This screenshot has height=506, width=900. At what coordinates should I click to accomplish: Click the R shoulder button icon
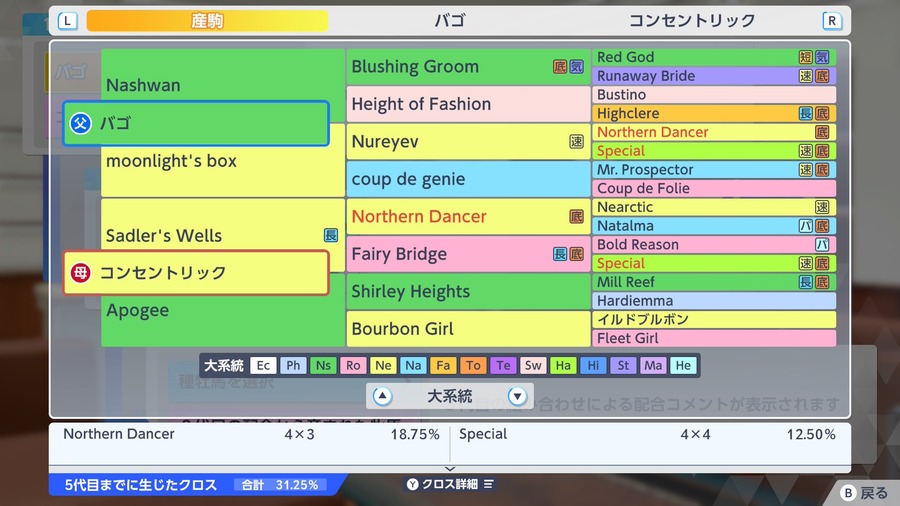832,21
